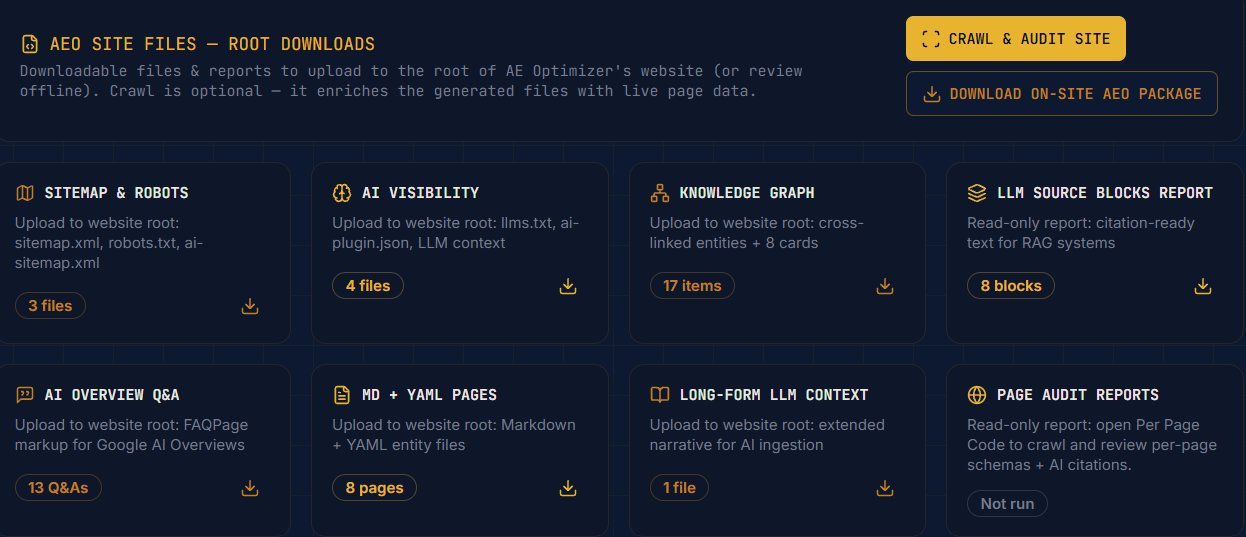Download the AI Visibility files
Image resolution: width=1246 pixels, height=537 pixels.
pyautogui.click(x=568, y=286)
